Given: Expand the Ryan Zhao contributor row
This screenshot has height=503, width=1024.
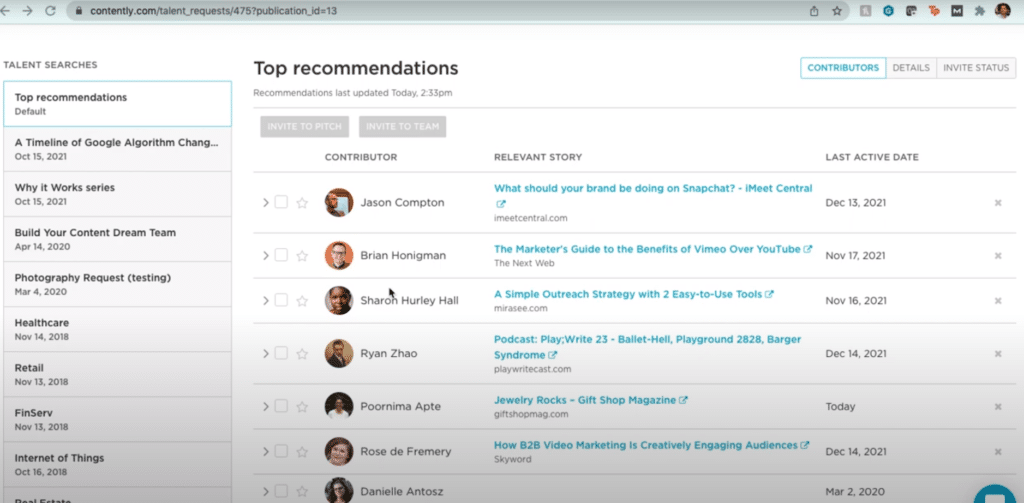Looking at the screenshot, I should [x=265, y=354].
